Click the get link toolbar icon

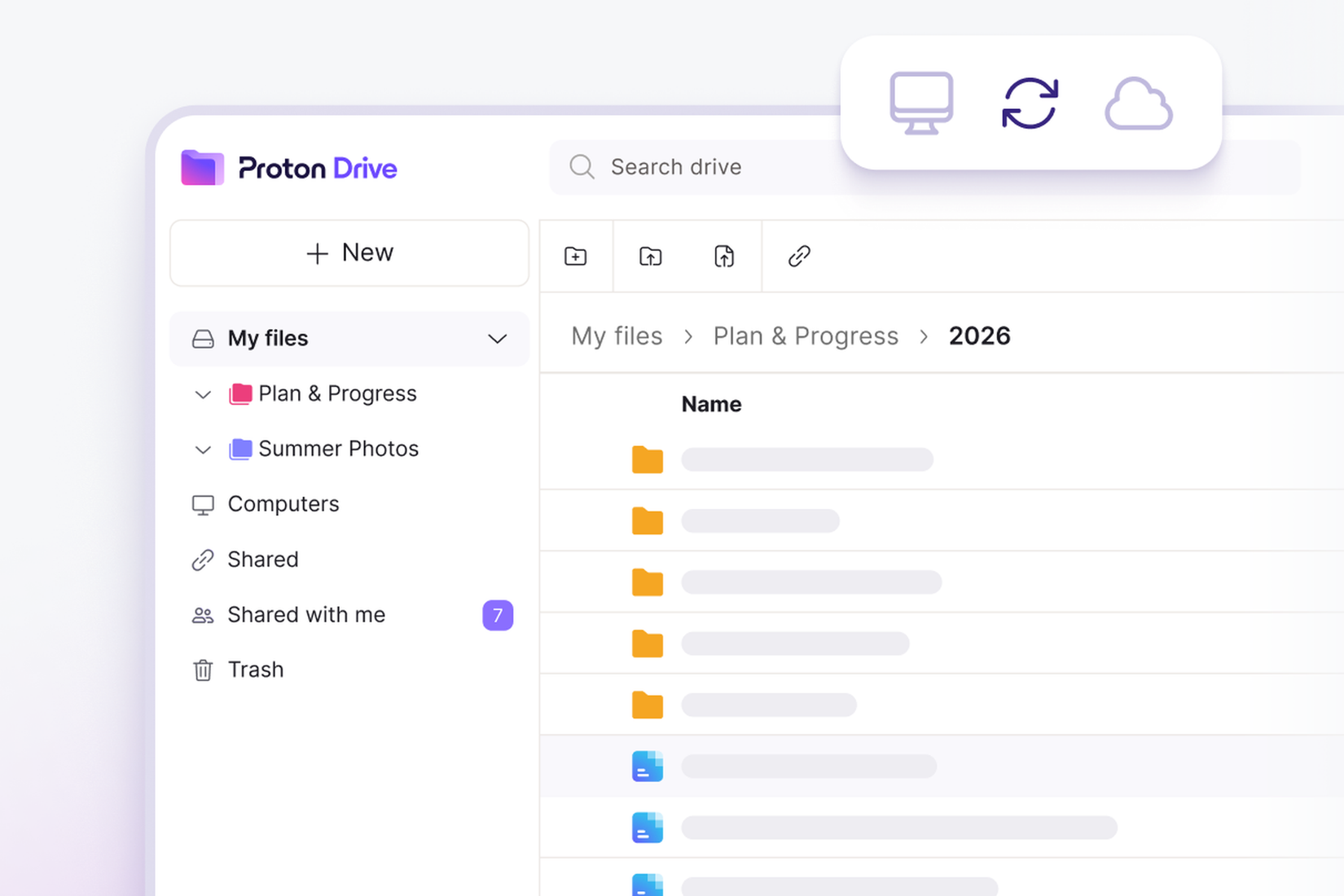799,257
